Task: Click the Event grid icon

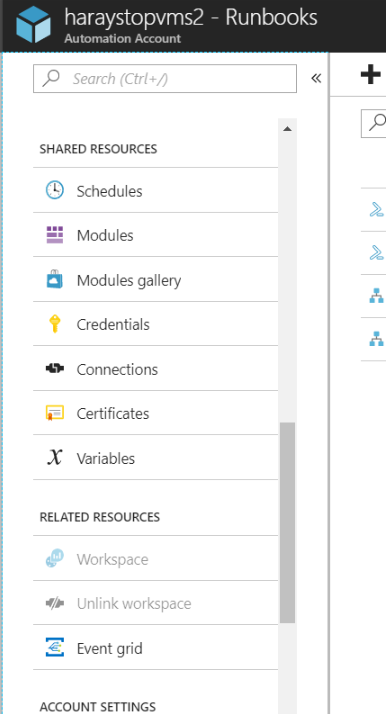Action: coord(55,647)
